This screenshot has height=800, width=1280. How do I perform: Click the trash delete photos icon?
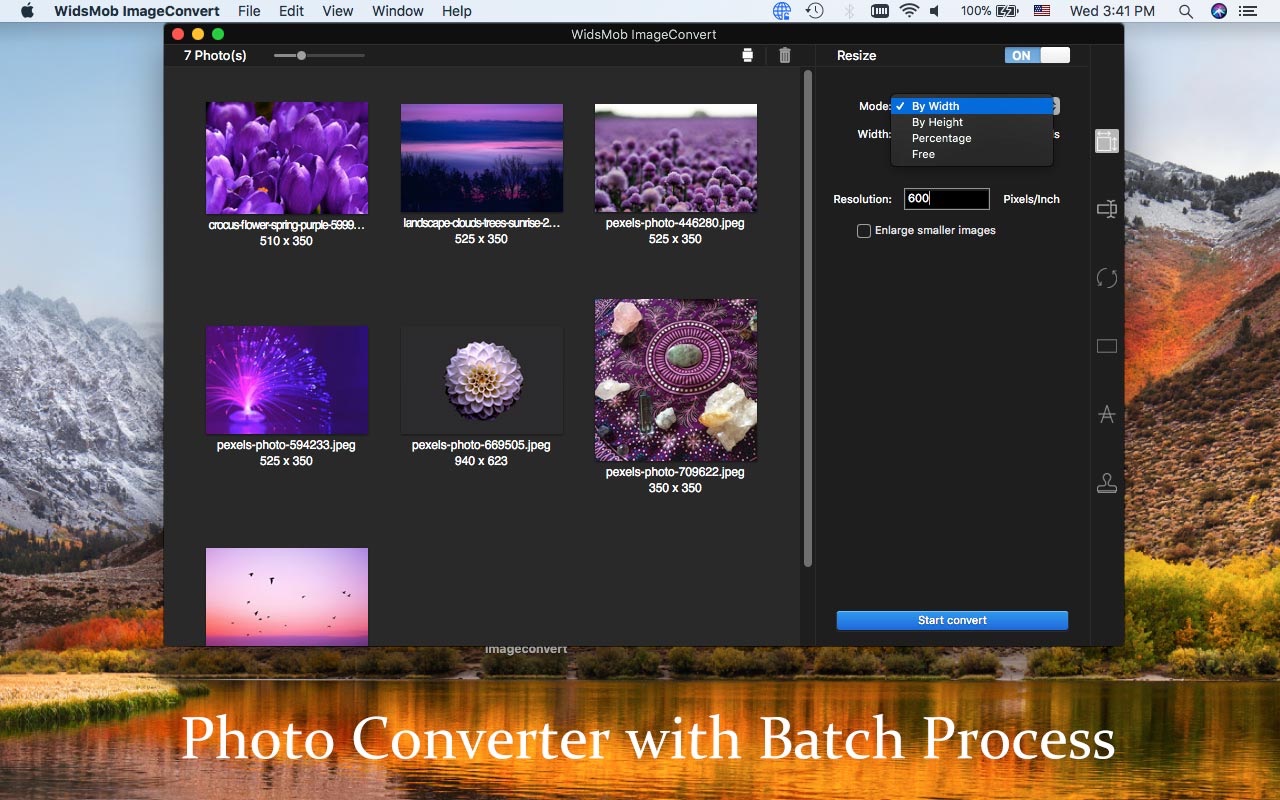pos(785,55)
